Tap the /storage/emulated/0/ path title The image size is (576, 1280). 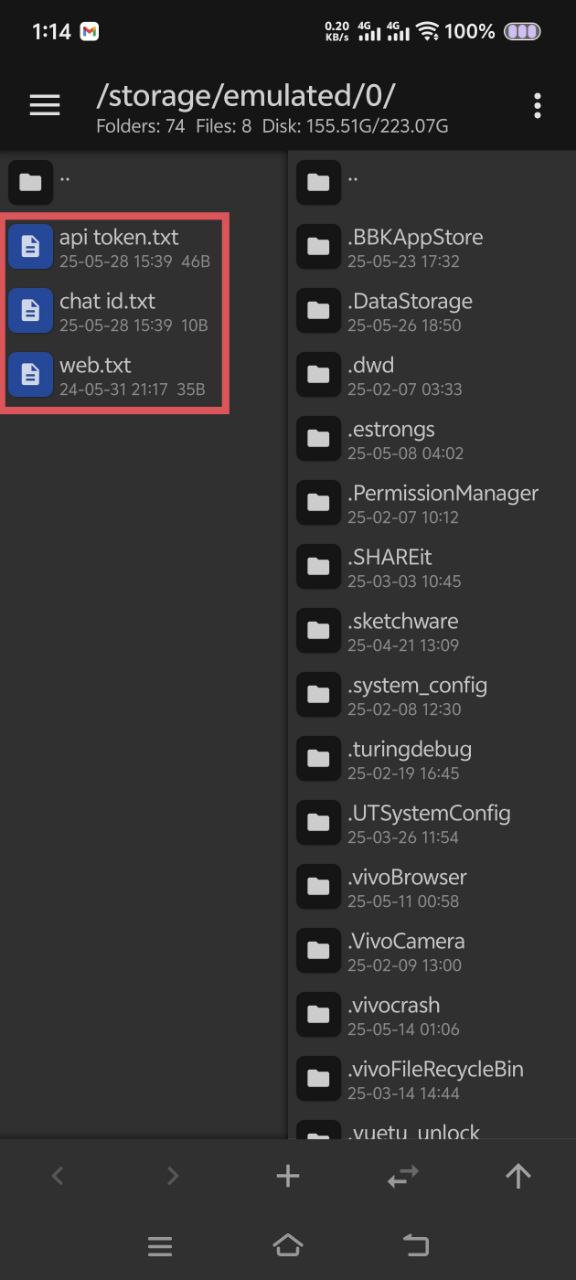(x=246, y=95)
